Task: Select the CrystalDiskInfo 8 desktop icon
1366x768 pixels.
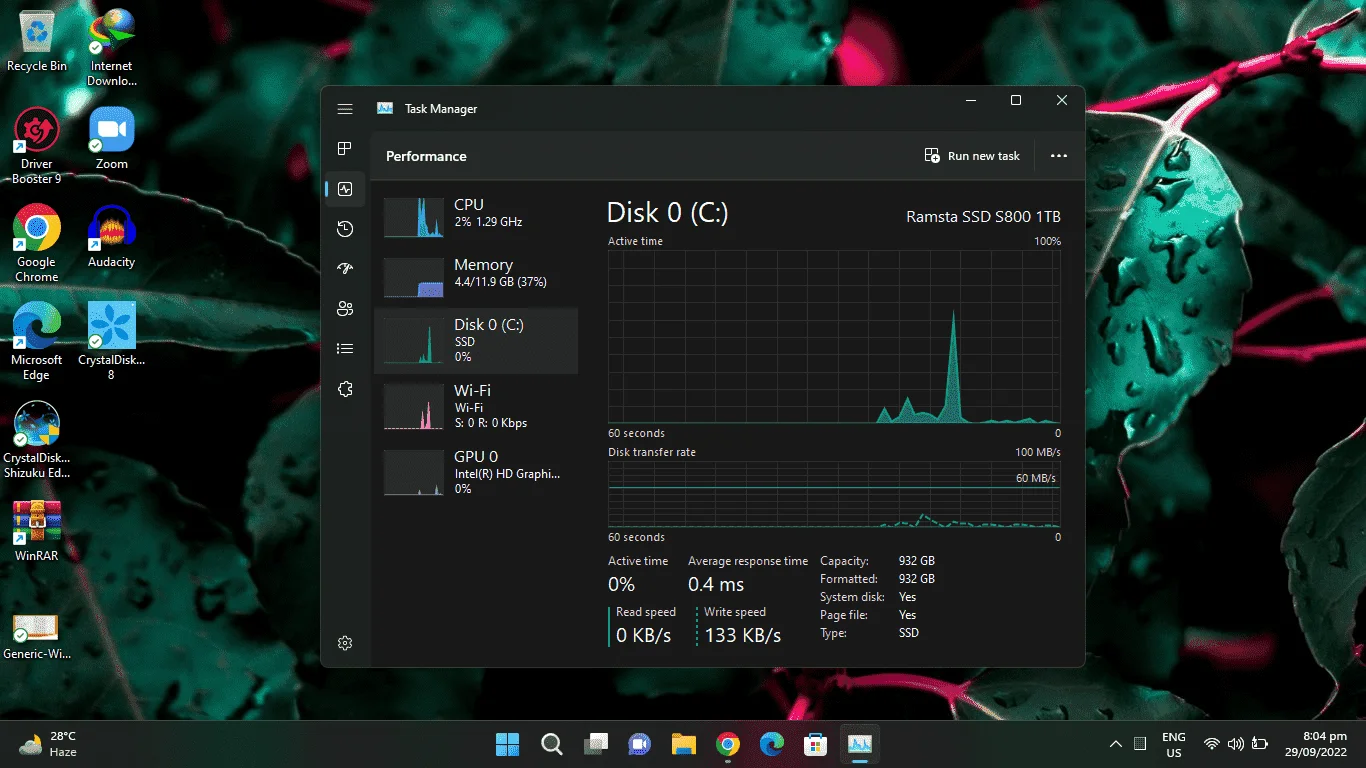Action: (x=112, y=342)
